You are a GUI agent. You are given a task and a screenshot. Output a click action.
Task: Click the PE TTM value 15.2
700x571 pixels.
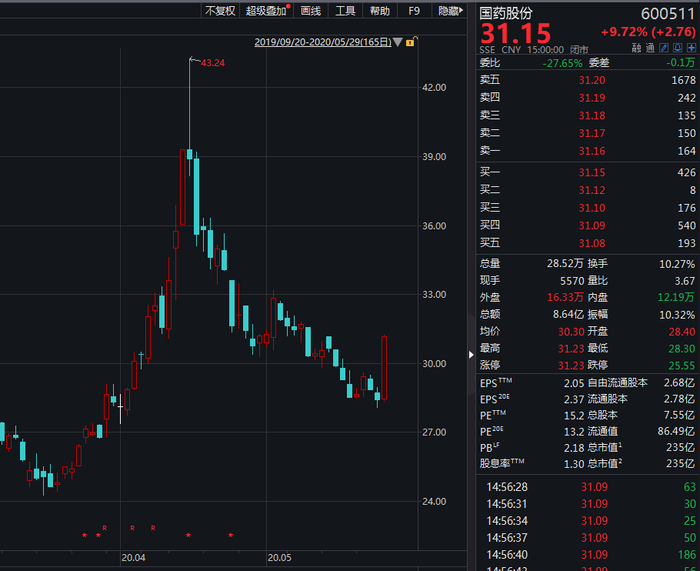tap(574, 416)
